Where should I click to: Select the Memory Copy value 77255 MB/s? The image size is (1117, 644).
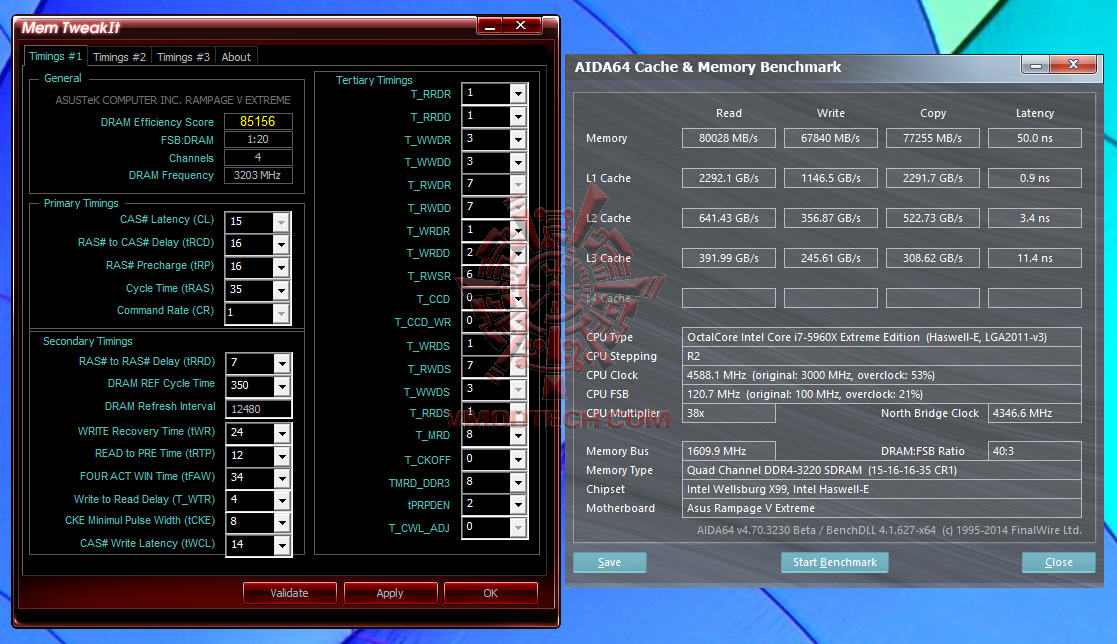coord(932,138)
